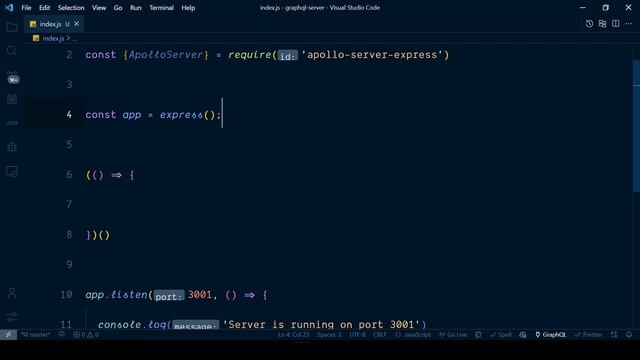This screenshot has height=360, width=640.
Task: Click line number 4 in the gutter
Action: [69, 115]
